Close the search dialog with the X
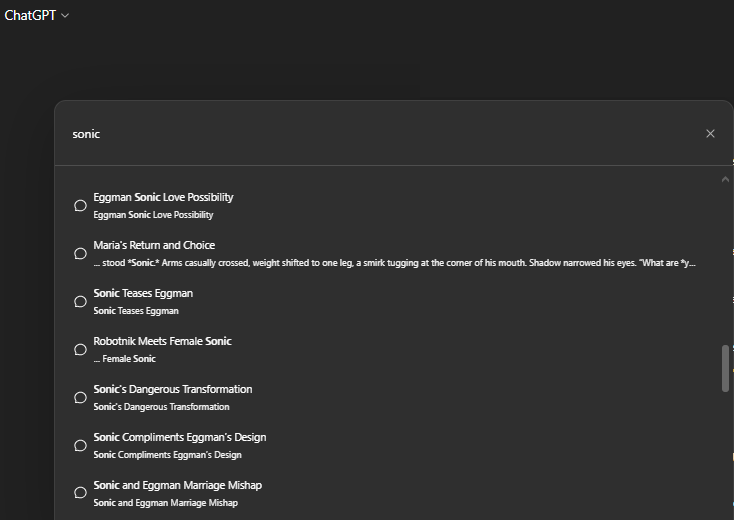Screen dimensions: 734x520 (710, 134)
